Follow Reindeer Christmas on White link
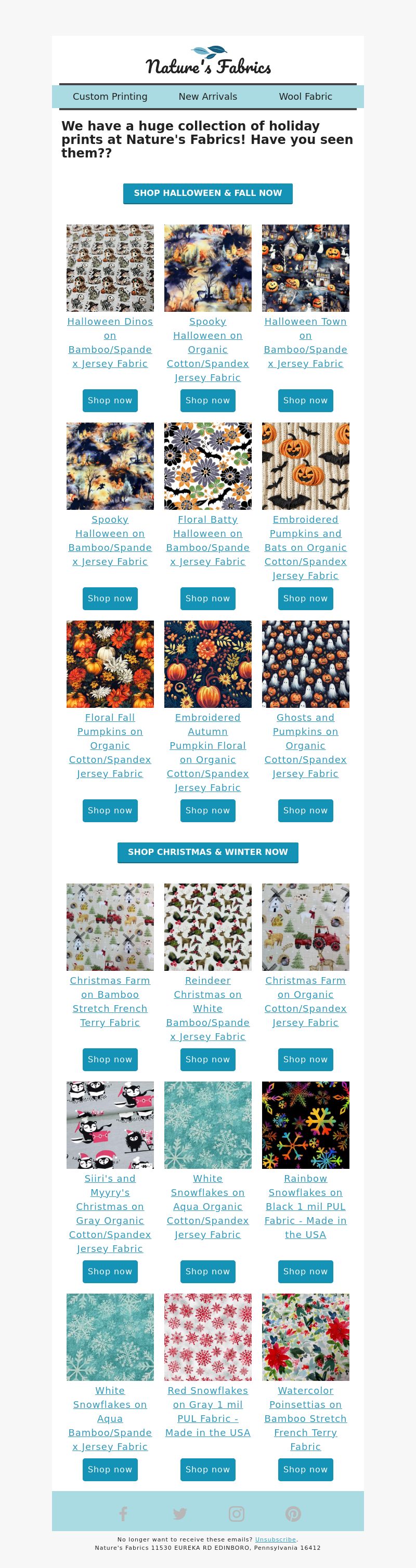The height and width of the screenshot is (1568, 416). coord(207,1009)
